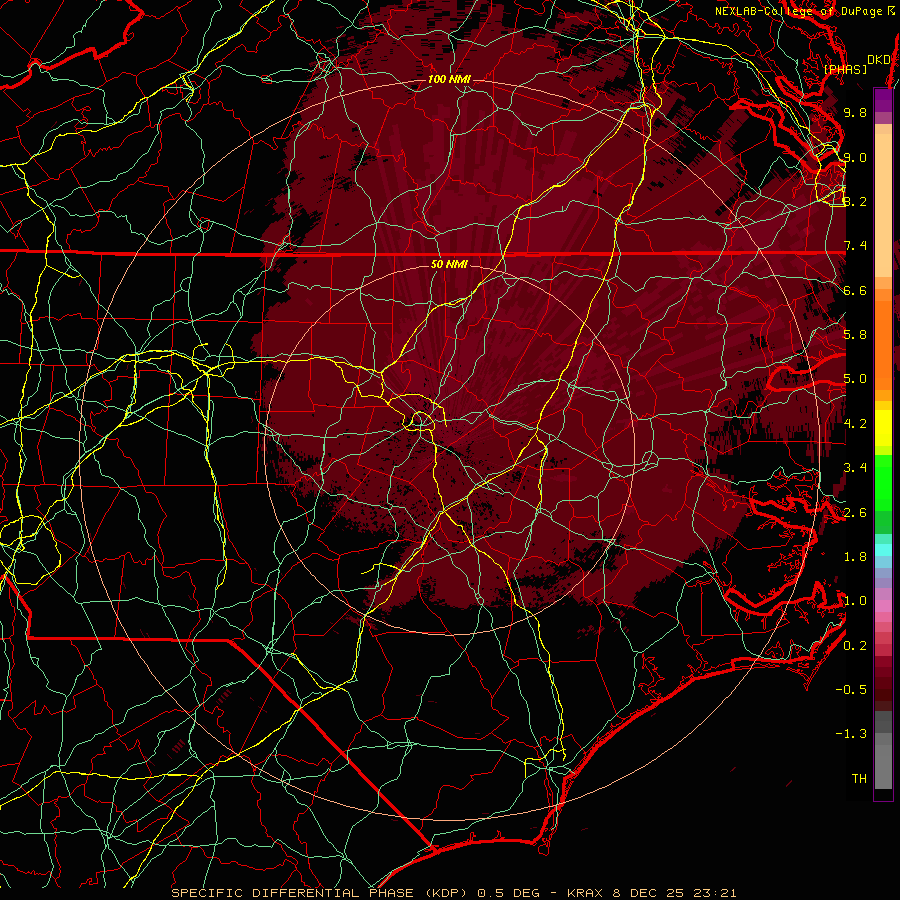The height and width of the screenshot is (900, 900).
Task: Click the -1.3 scale value label
Action: pyautogui.click(x=851, y=734)
